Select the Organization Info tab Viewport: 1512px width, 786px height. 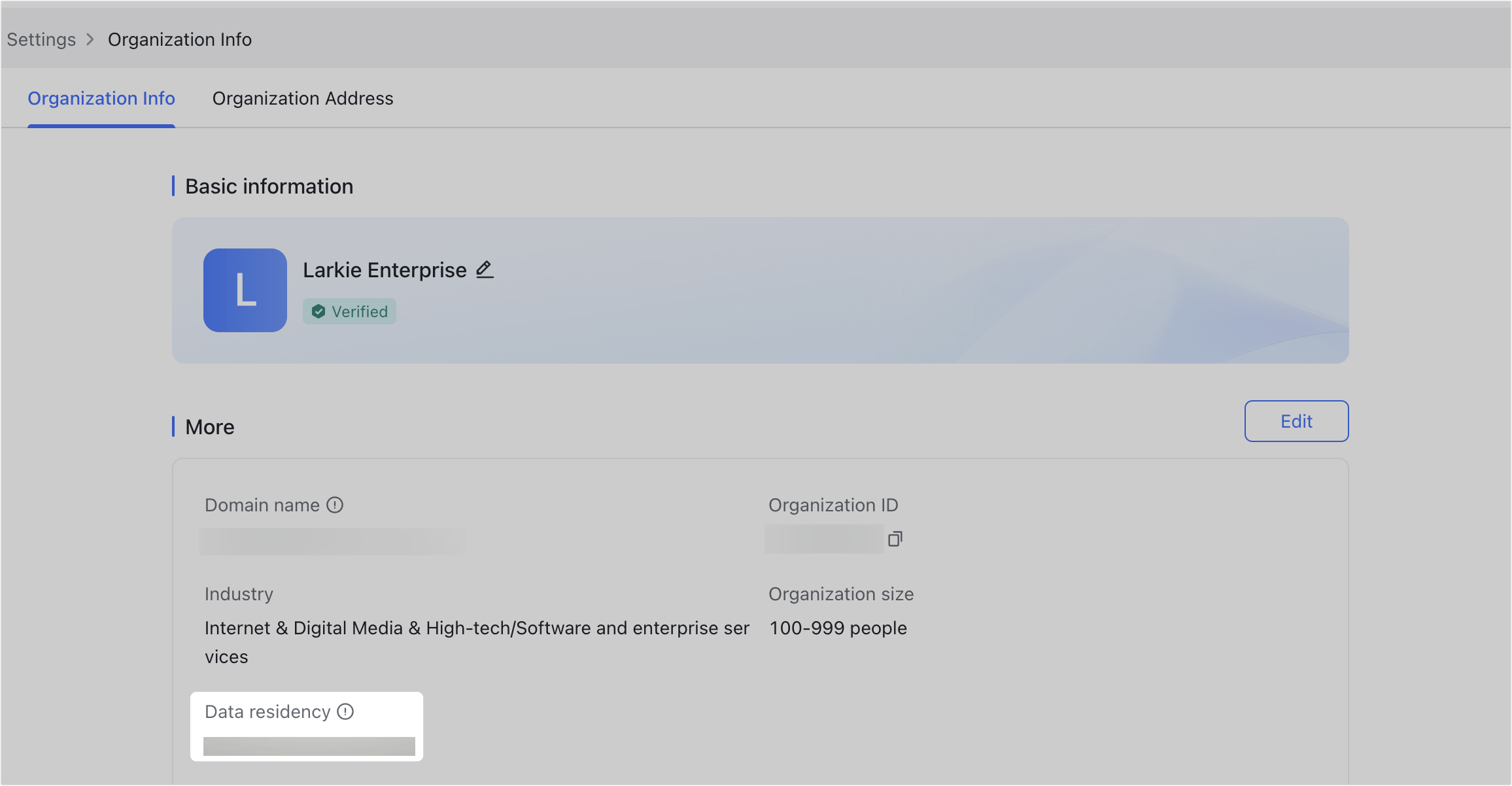click(101, 98)
